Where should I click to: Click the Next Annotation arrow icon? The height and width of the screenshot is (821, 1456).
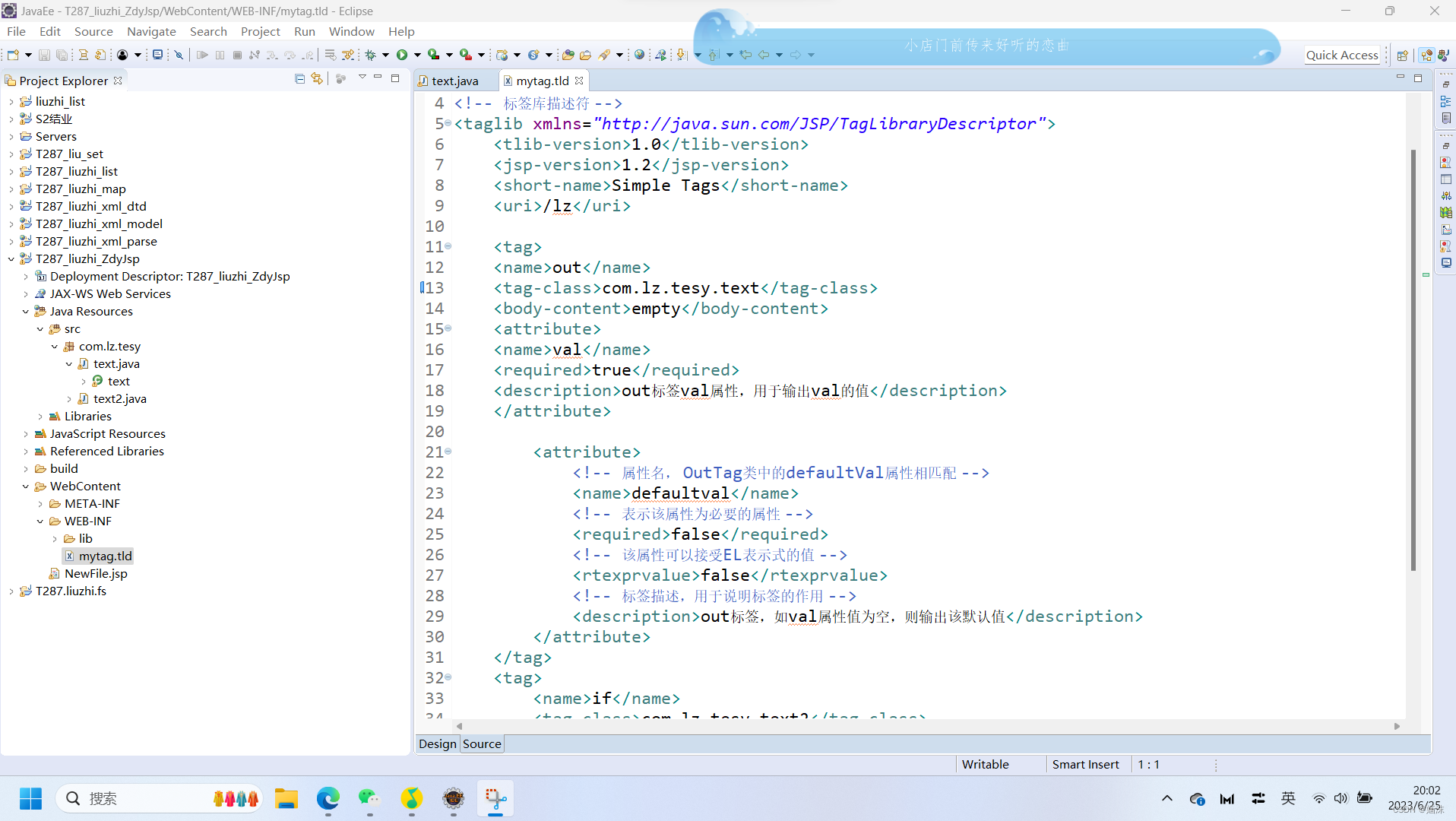point(682,55)
